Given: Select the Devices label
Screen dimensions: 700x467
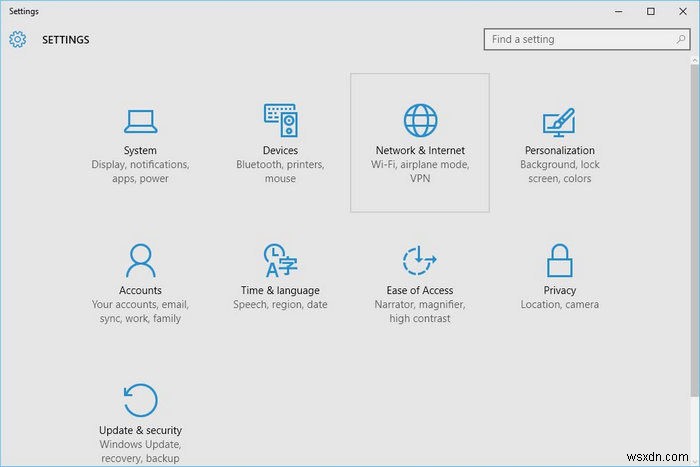Looking at the screenshot, I should click(280, 150).
